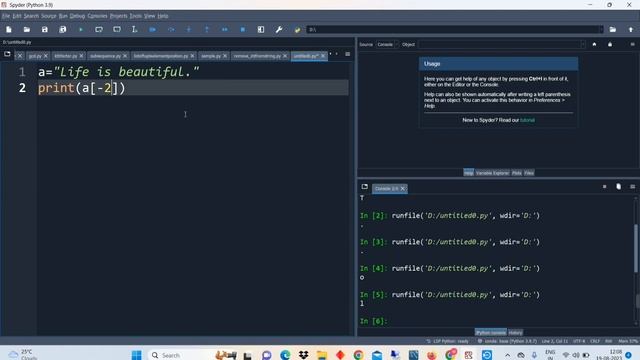Switch to the Plots tab
The height and width of the screenshot is (360, 640).
click(x=517, y=173)
